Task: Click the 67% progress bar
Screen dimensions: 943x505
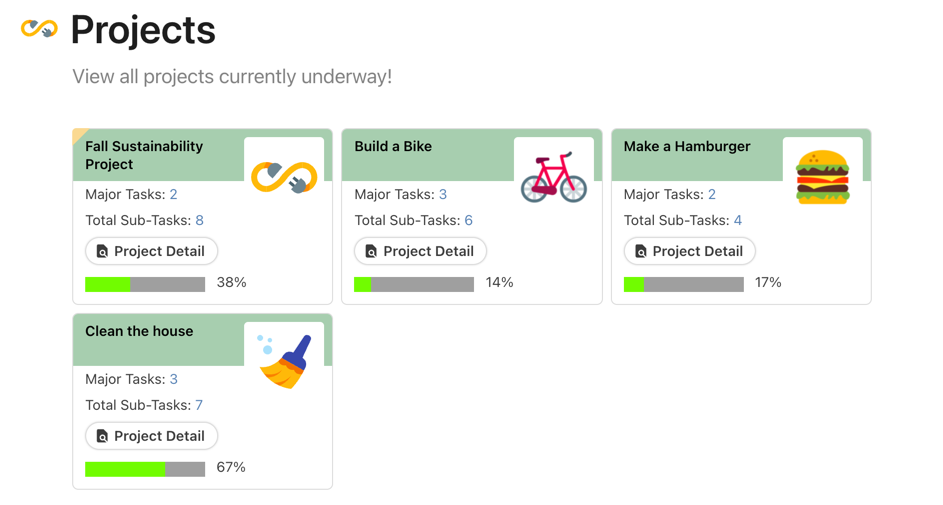Action: coord(145,469)
